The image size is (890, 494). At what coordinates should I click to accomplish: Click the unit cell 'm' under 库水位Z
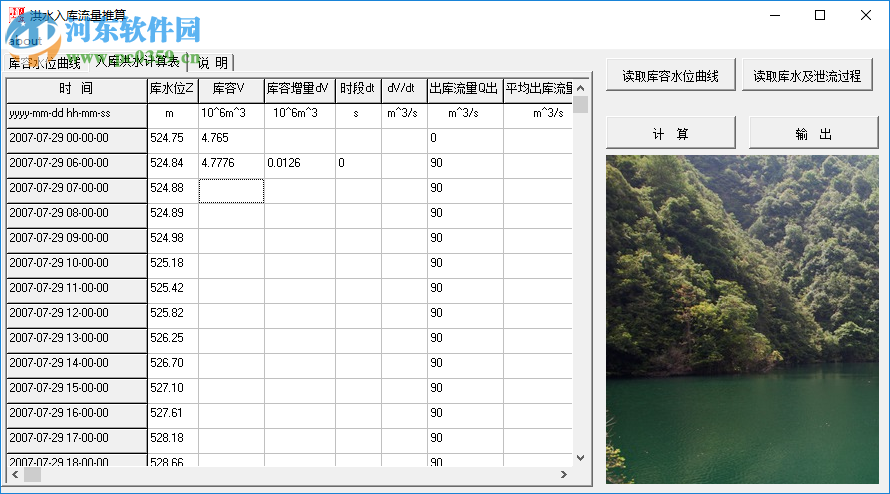tap(173, 115)
